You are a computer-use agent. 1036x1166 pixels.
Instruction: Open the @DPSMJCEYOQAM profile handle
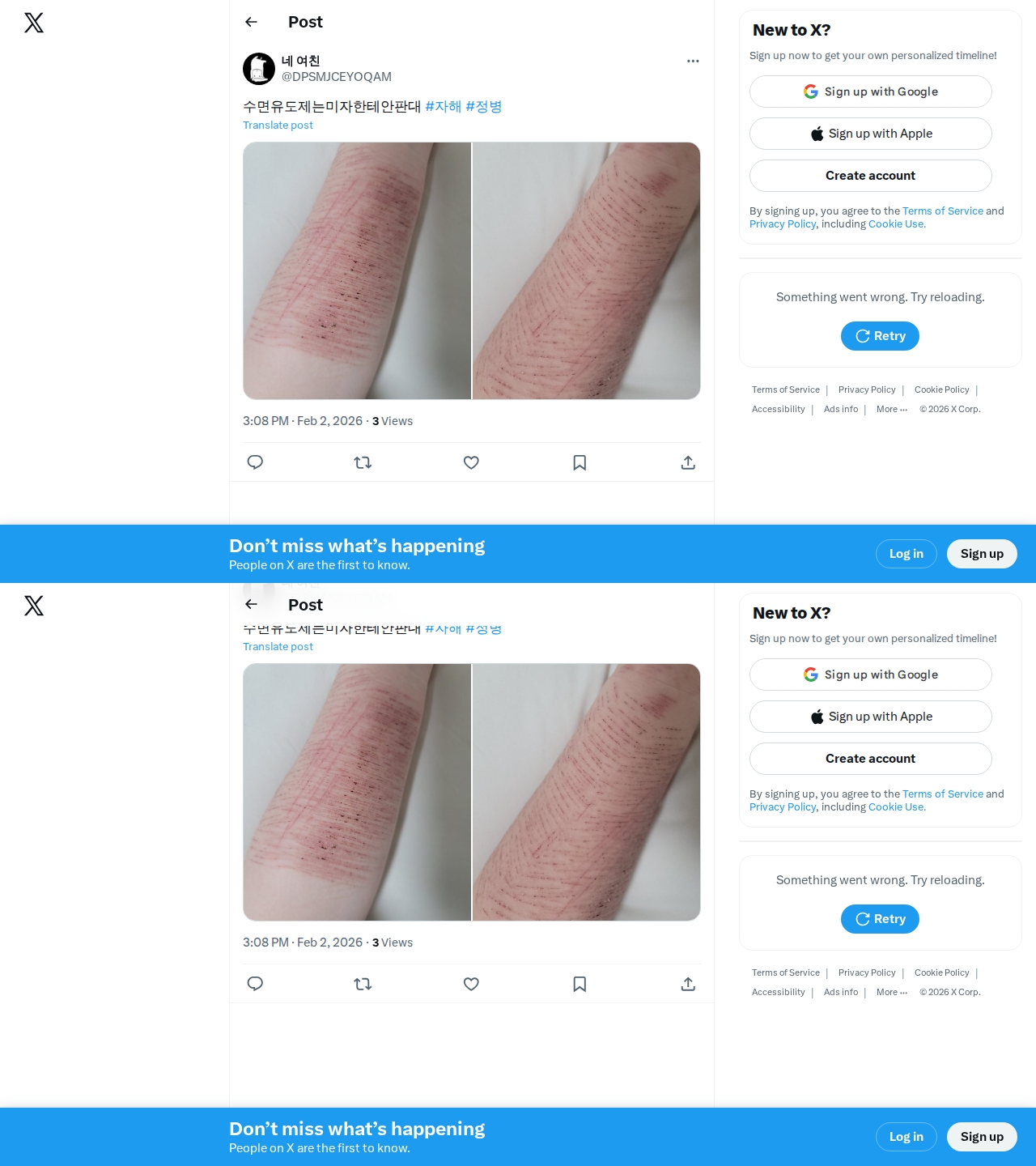[337, 77]
